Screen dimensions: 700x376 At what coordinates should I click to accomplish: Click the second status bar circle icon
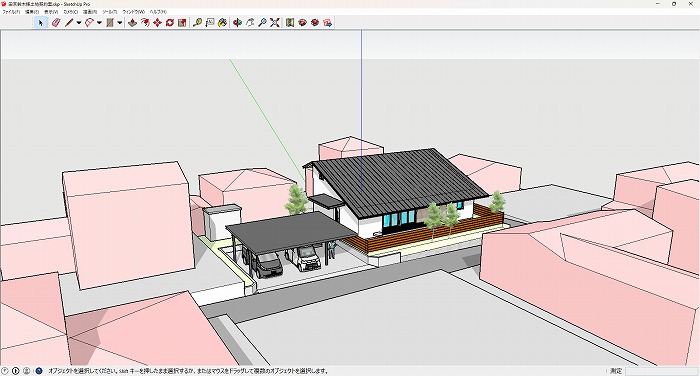coord(16,371)
